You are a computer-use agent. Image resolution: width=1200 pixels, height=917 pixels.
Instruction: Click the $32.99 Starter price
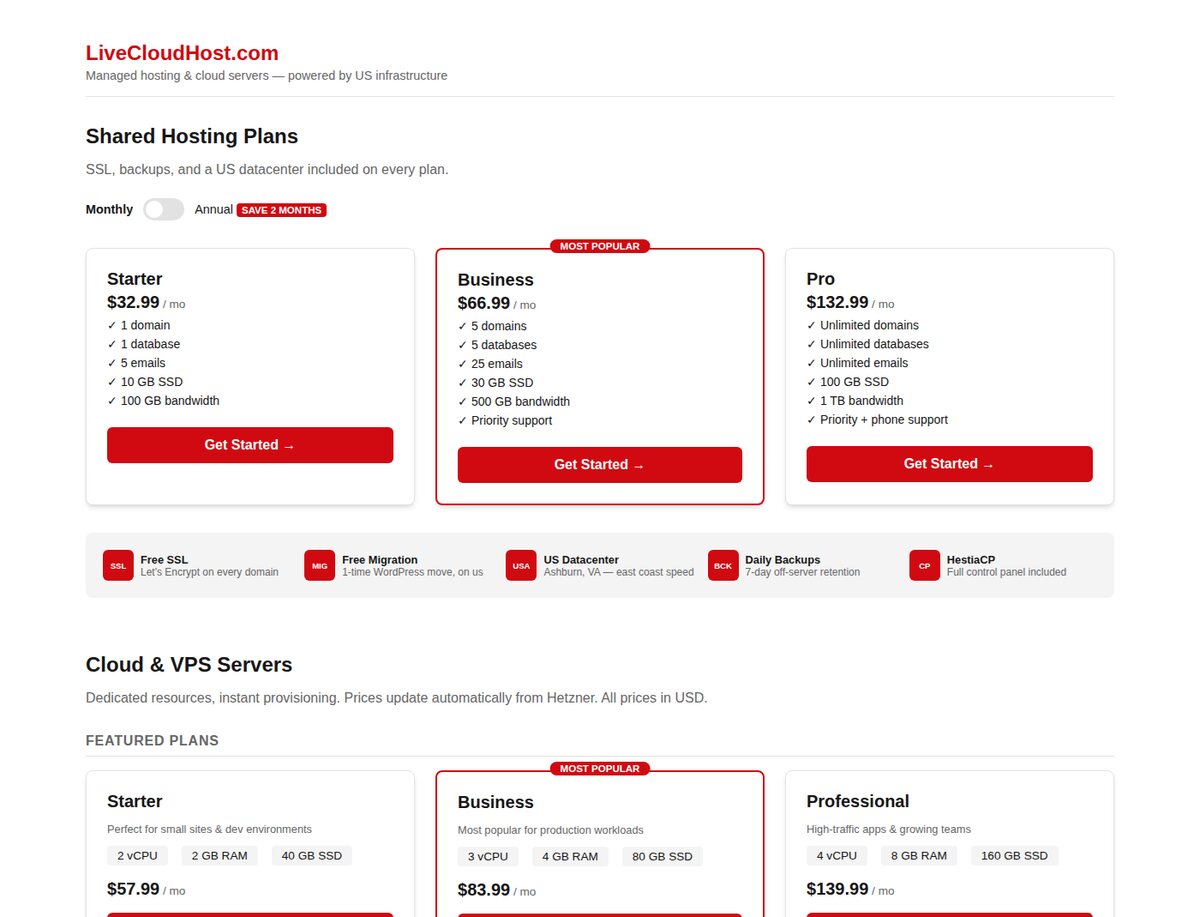tap(133, 302)
